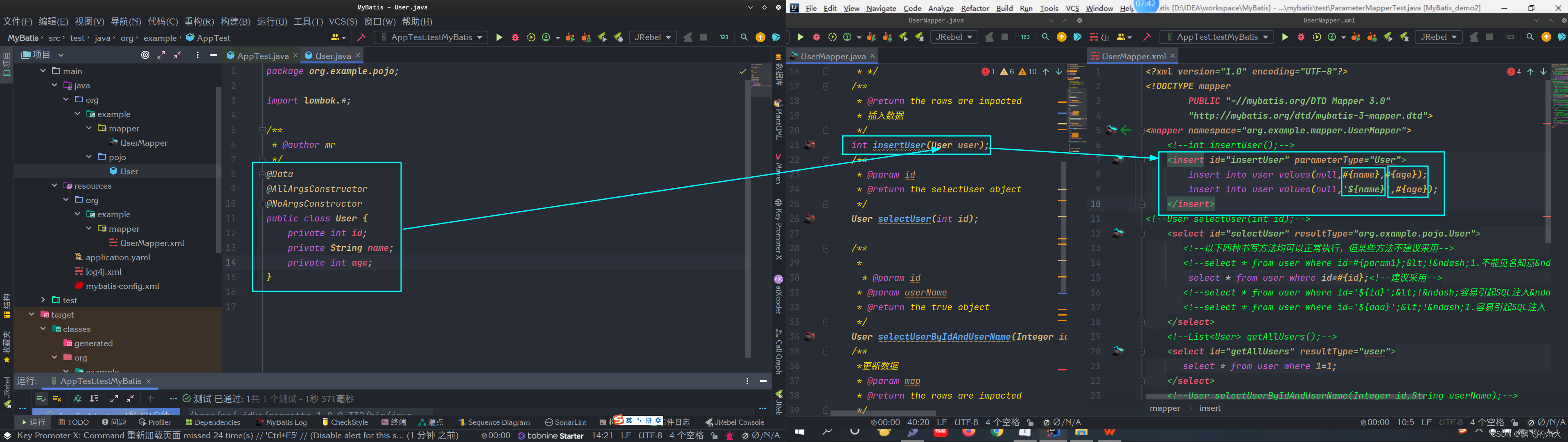Screen dimensions: 1568x442
Task: Collapse the target folder in project tree
Action: (x=31, y=314)
